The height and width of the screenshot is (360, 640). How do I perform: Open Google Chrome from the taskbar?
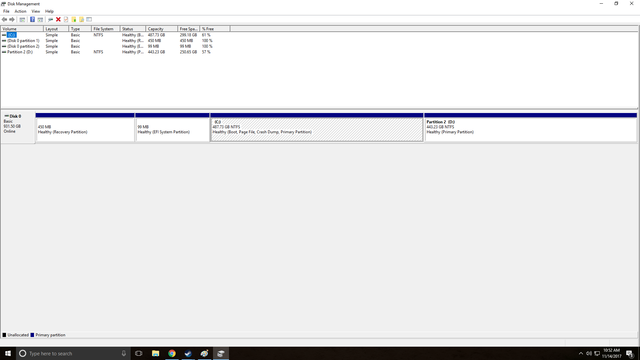172,353
